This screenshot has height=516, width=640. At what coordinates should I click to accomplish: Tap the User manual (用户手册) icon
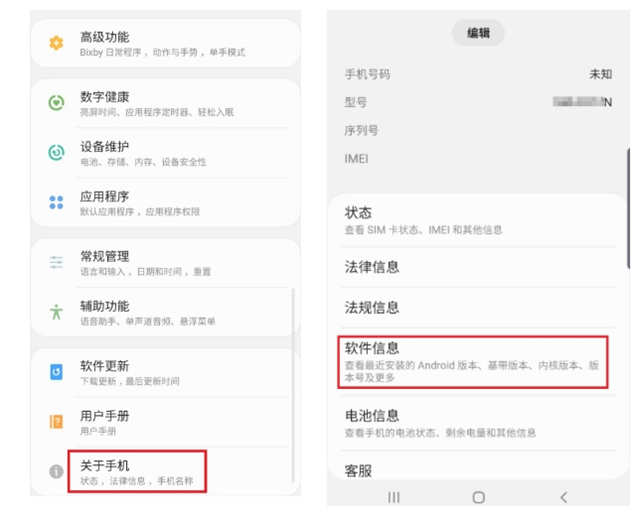56,422
